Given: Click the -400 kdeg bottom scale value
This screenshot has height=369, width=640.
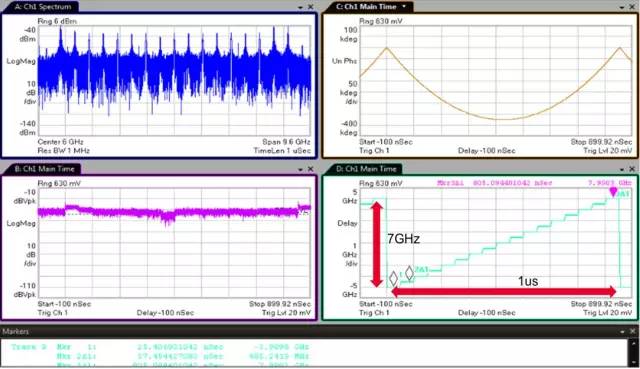Looking at the screenshot, I should coord(349,128).
